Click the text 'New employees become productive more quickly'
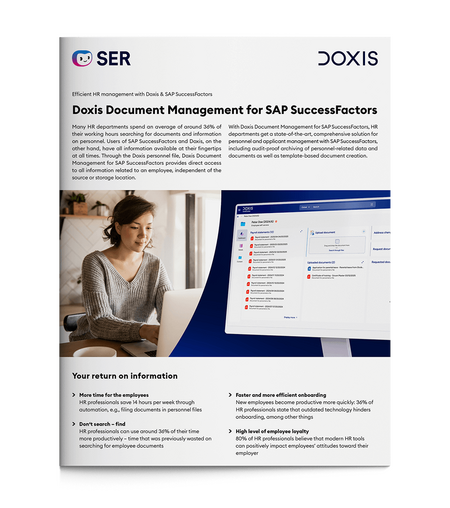This screenshot has width=450, height=508. click(x=295, y=402)
